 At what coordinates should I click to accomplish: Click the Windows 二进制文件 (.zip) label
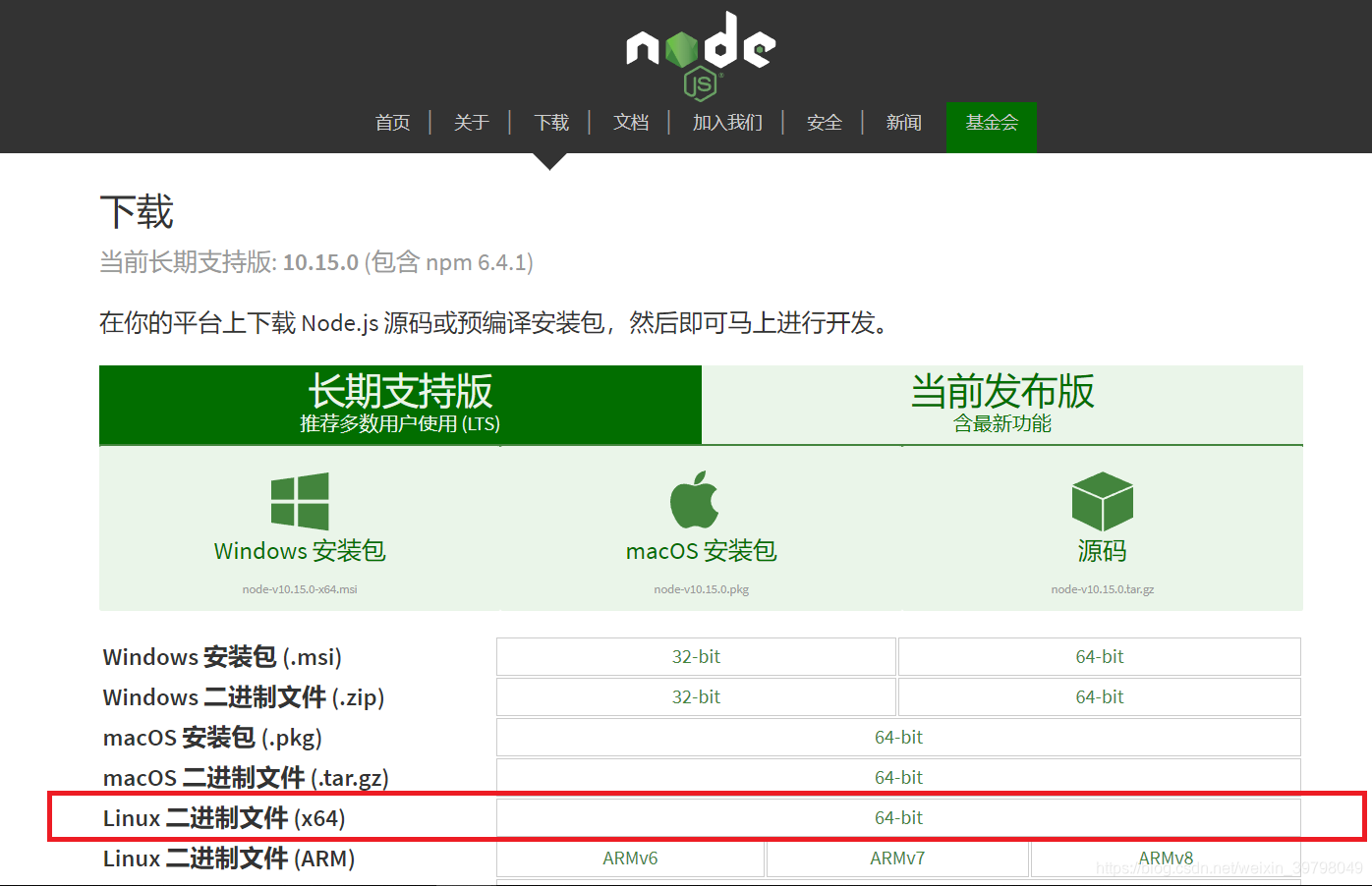pos(244,697)
